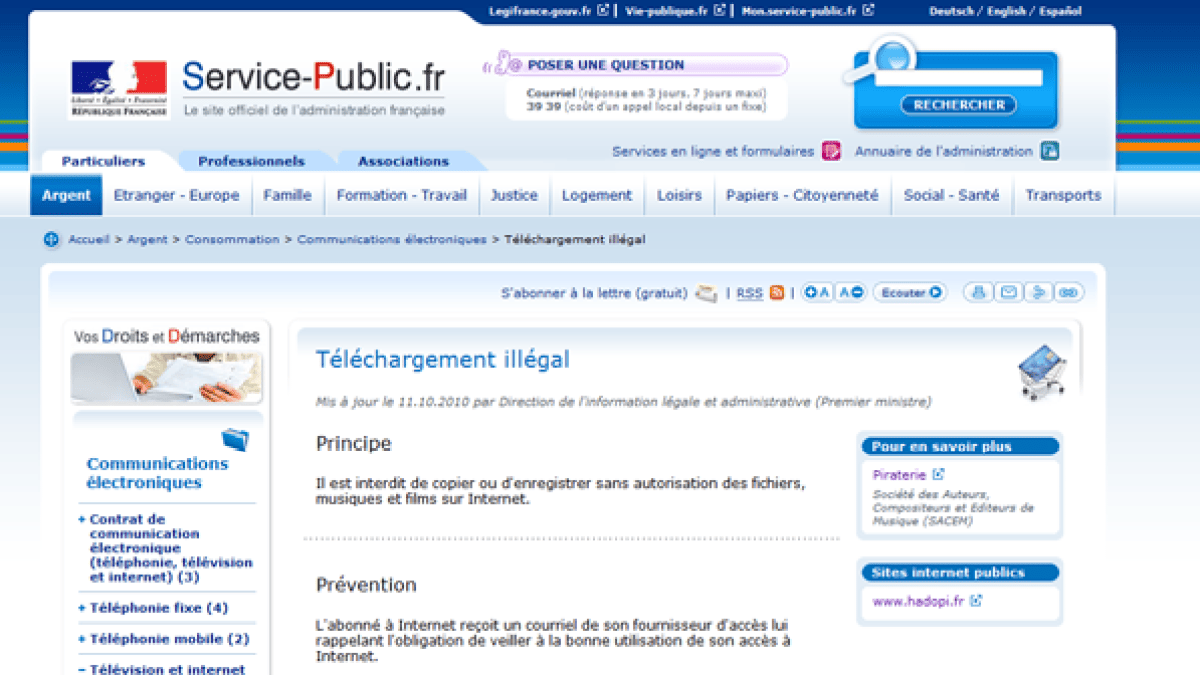Screen dimensions: 1200x675
Task: Click the breadcrumb home circle icon
Action: pyautogui.click(x=51, y=240)
